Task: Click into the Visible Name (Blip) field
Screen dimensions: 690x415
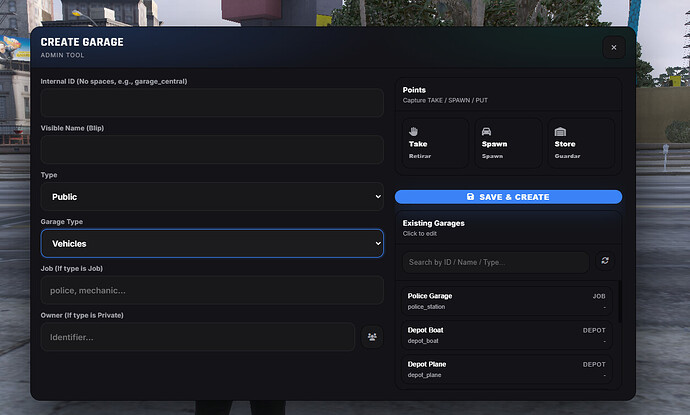Action: tap(211, 150)
